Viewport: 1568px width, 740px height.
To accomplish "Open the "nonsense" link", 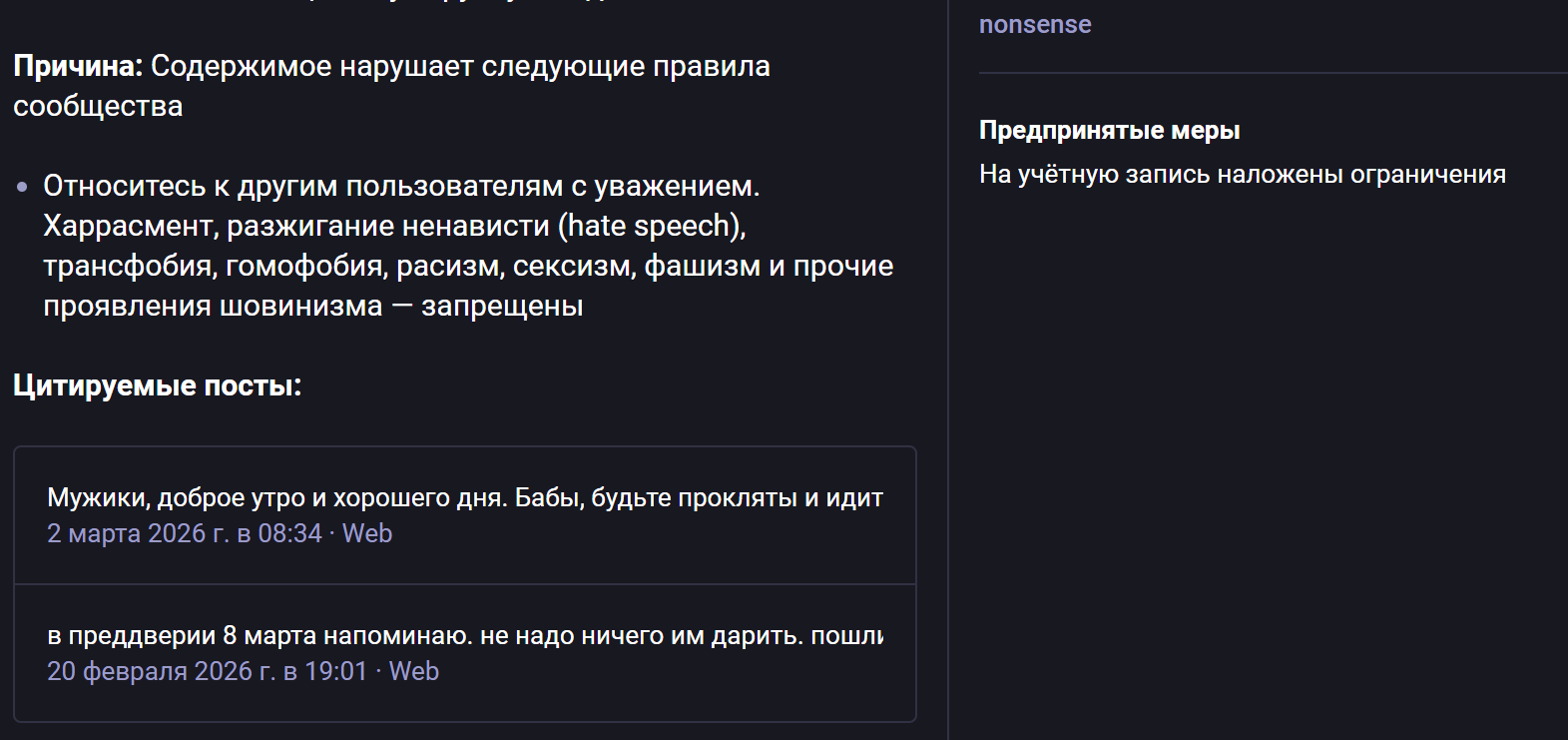I will (1035, 25).
